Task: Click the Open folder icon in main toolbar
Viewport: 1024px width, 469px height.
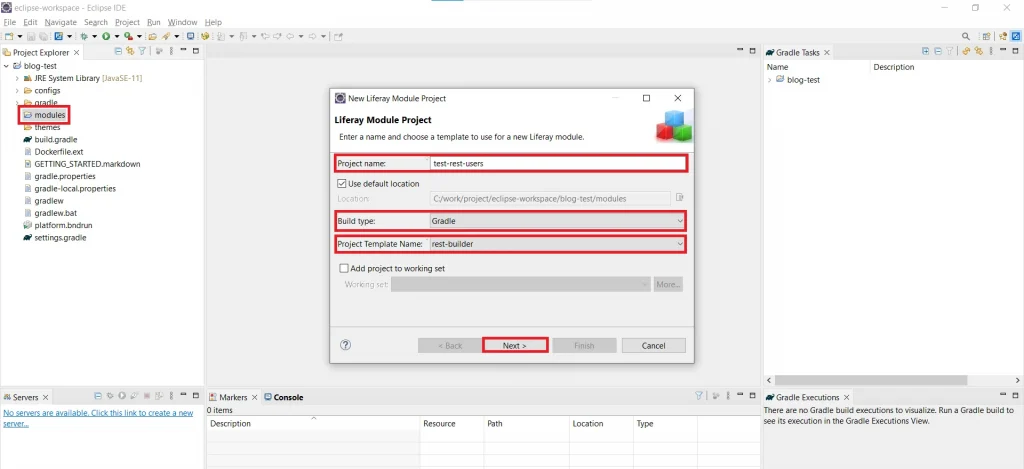Action: tap(152, 36)
